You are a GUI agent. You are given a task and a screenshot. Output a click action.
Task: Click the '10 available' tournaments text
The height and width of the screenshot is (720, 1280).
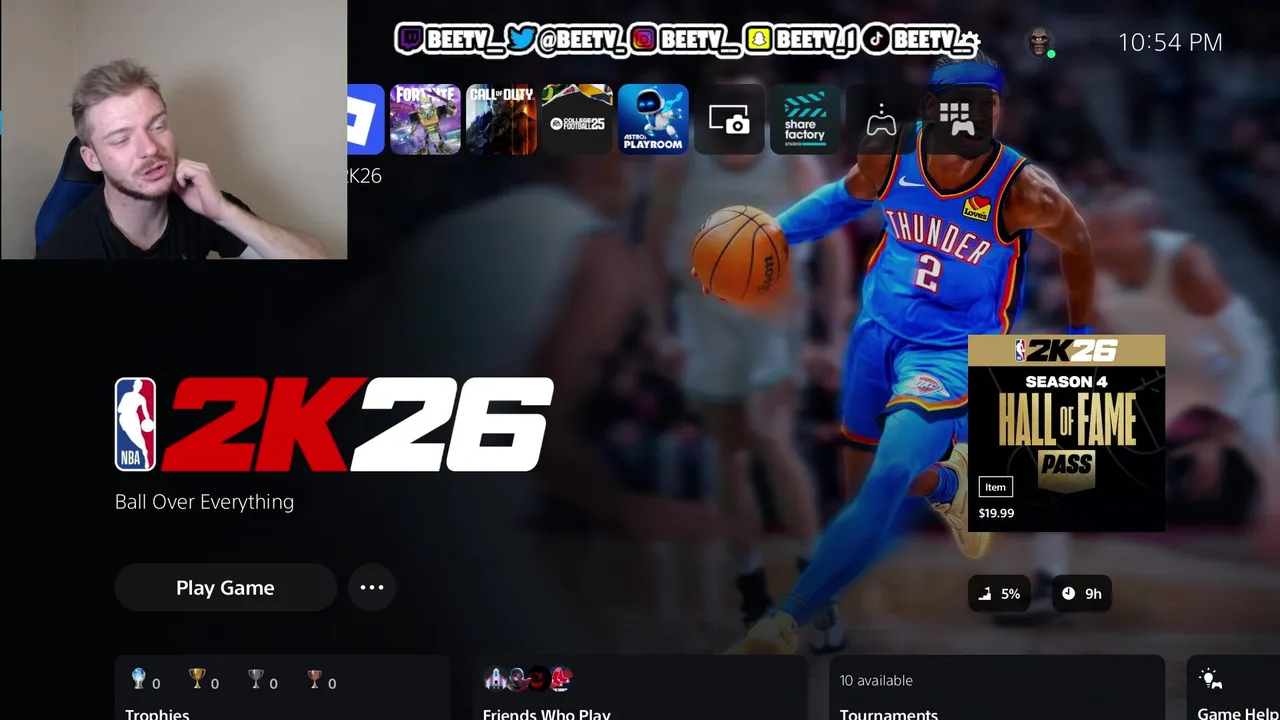[876, 680]
